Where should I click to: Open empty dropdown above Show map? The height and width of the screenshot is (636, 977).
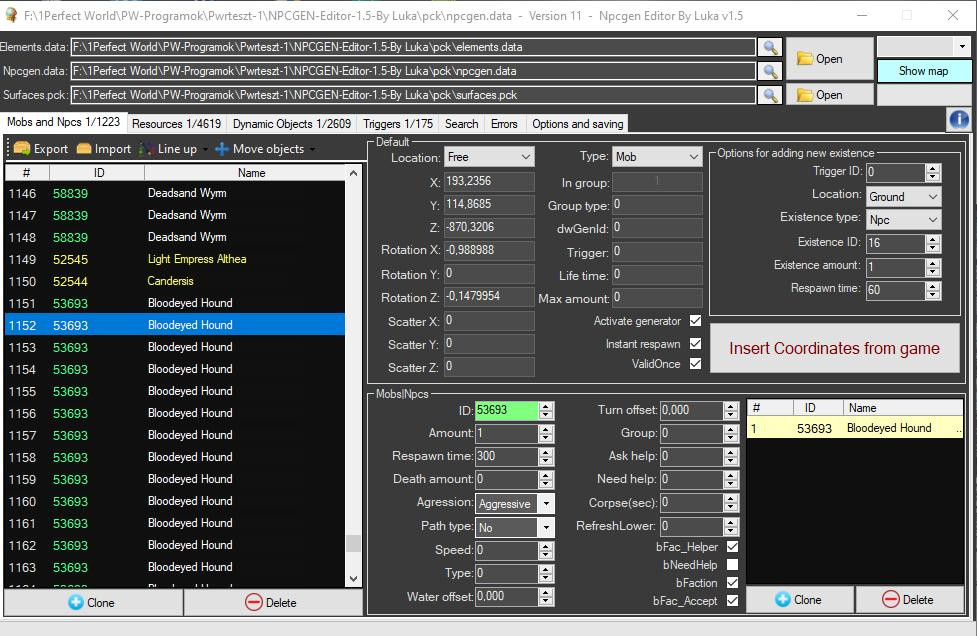923,47
